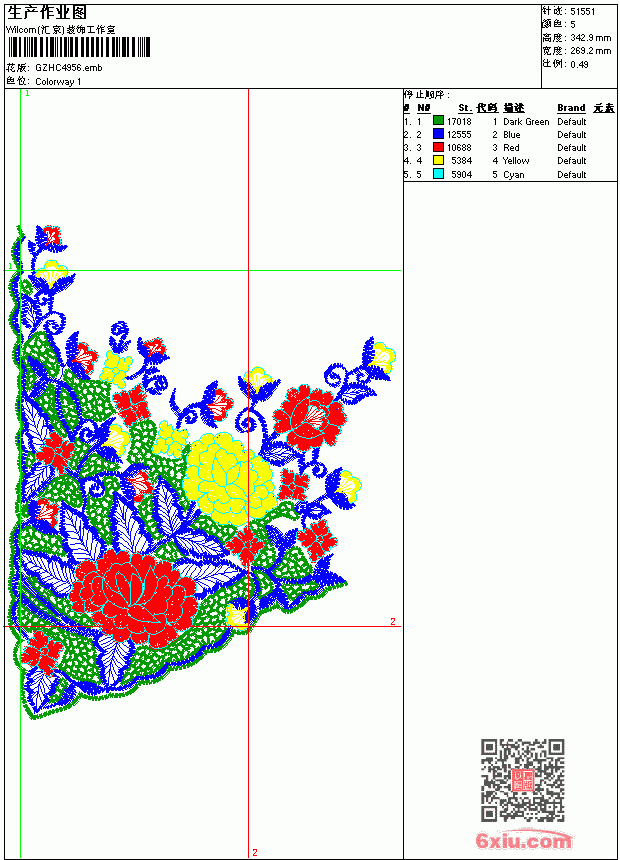Click the red marker number 2 at bottom

pos(255,852)
